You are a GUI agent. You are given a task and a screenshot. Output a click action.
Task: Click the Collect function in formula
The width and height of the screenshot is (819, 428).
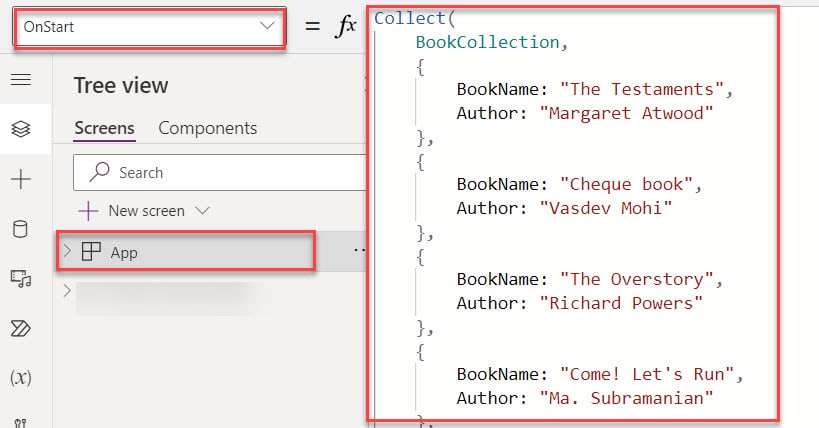click(x=410, y=18)
